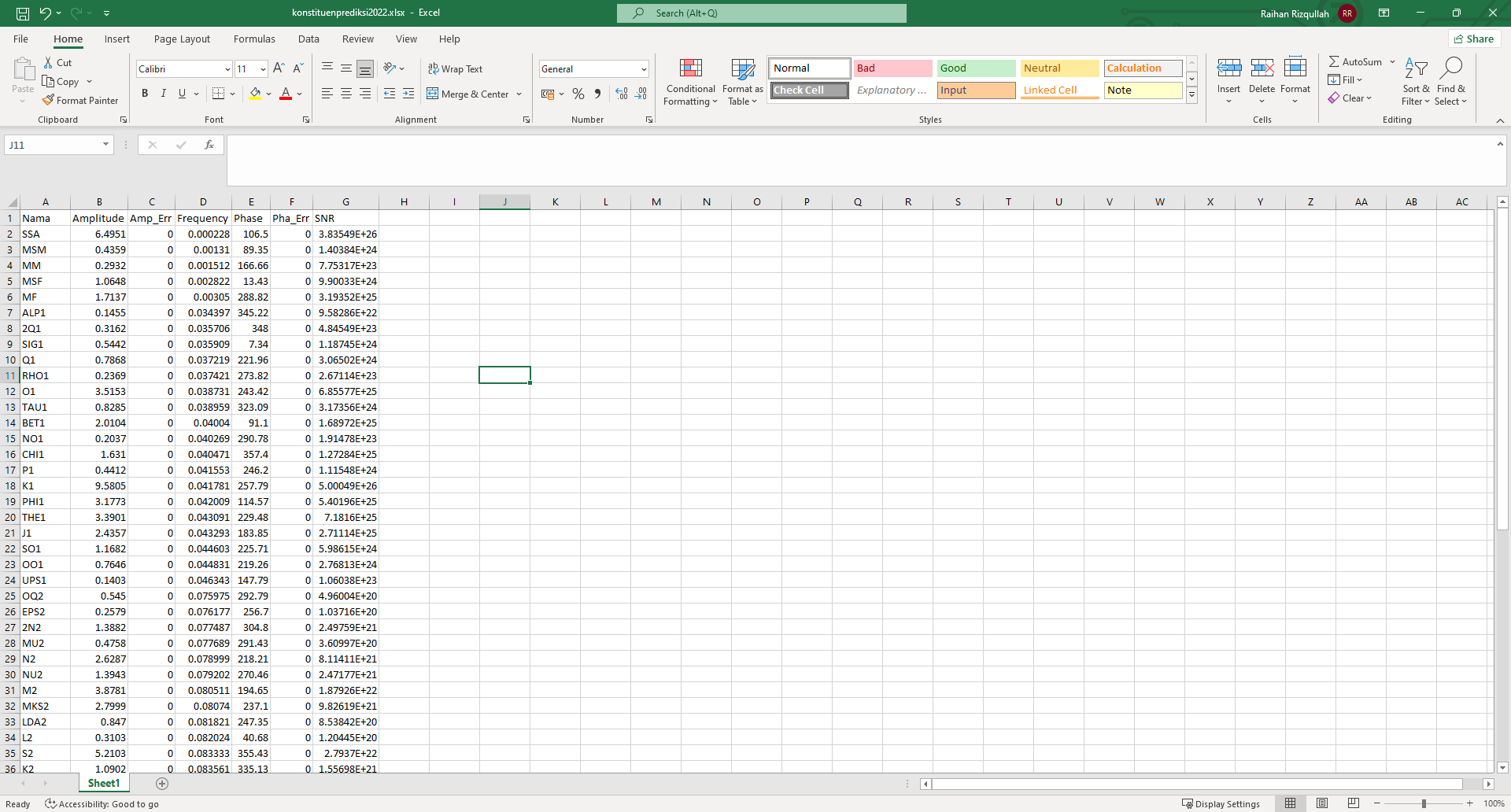Click the Borders icon in Font group

tap(219, 94)
